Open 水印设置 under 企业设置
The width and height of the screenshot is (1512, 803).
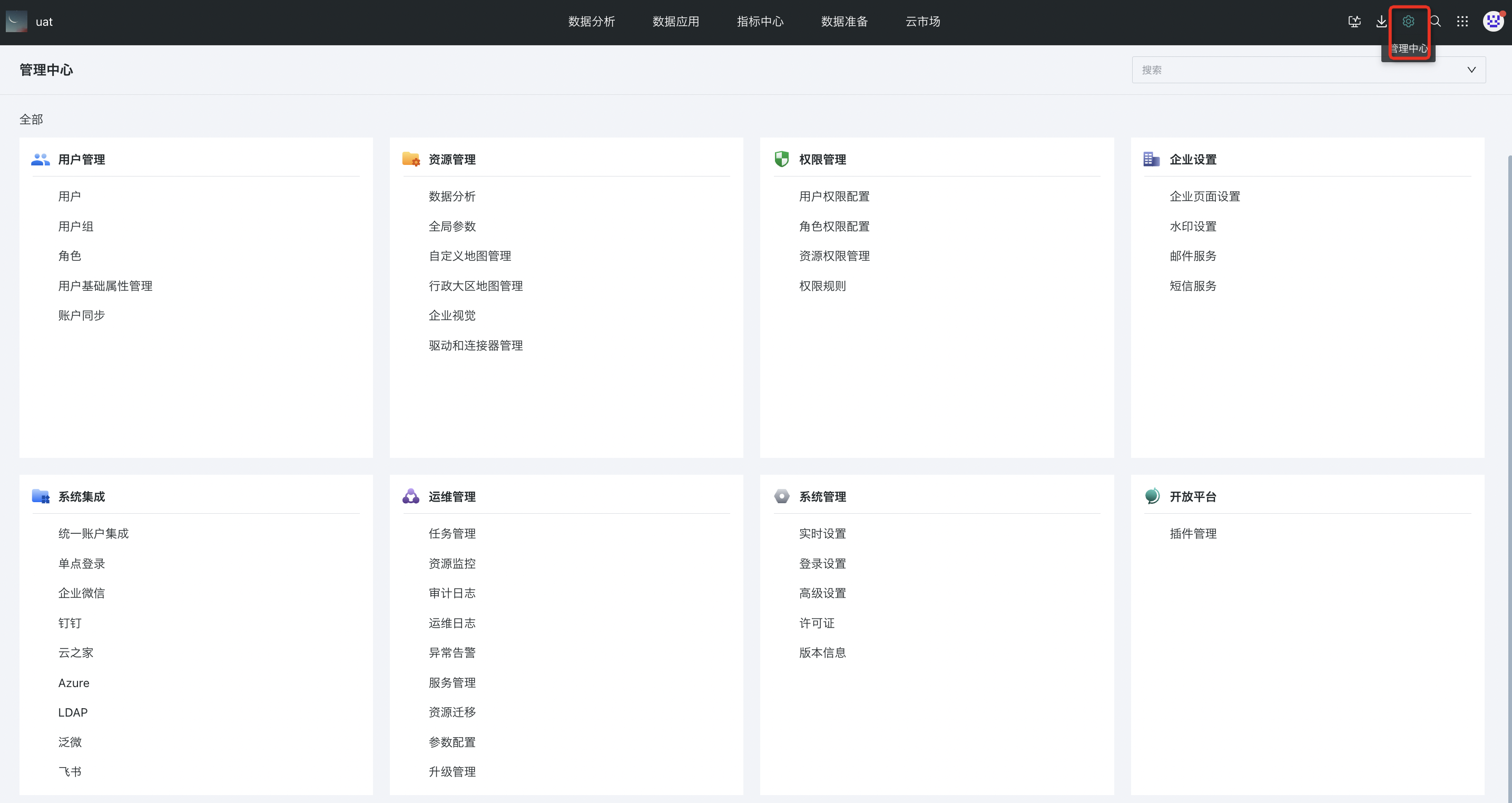click(x=1192, y=227)
